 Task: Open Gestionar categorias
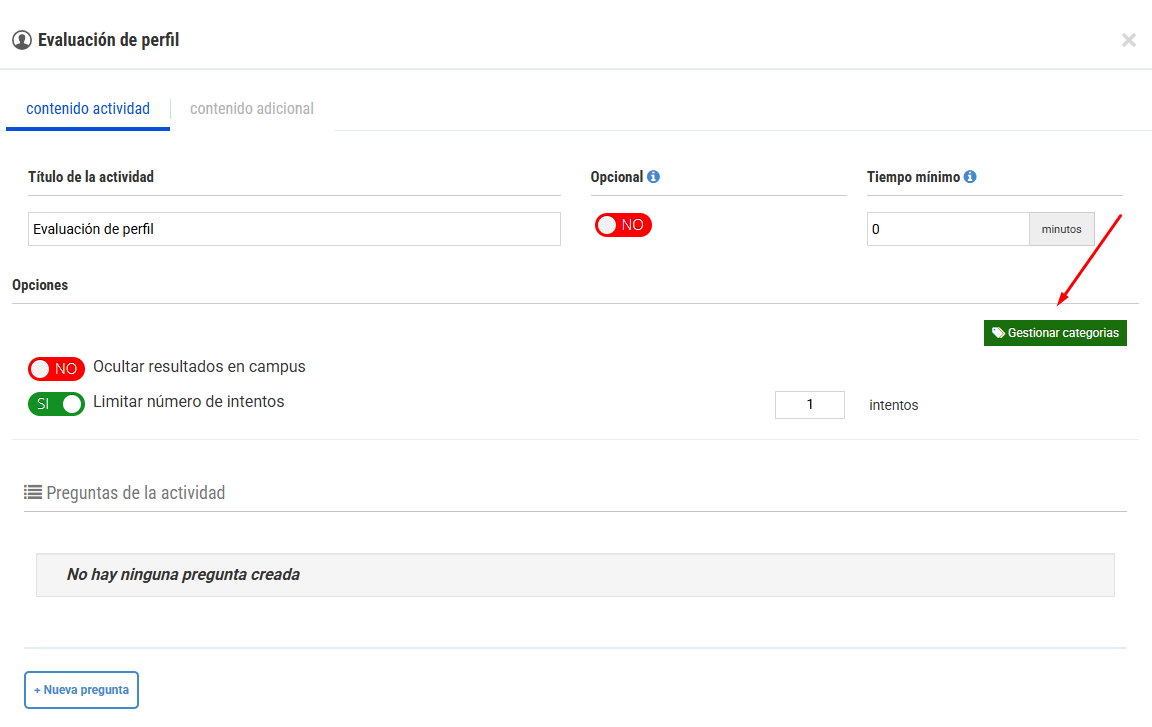tap(1055, 333)
